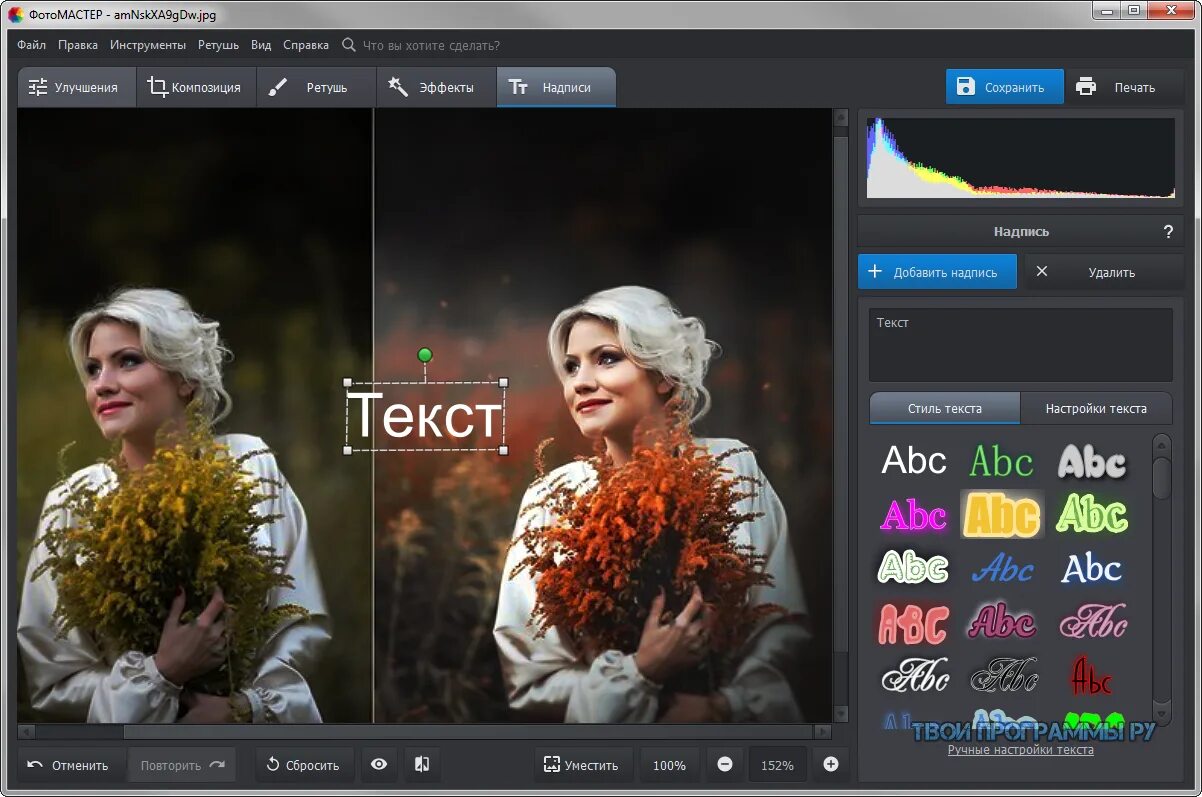Choose the blue italic script Abc style

coord(1002,568)
